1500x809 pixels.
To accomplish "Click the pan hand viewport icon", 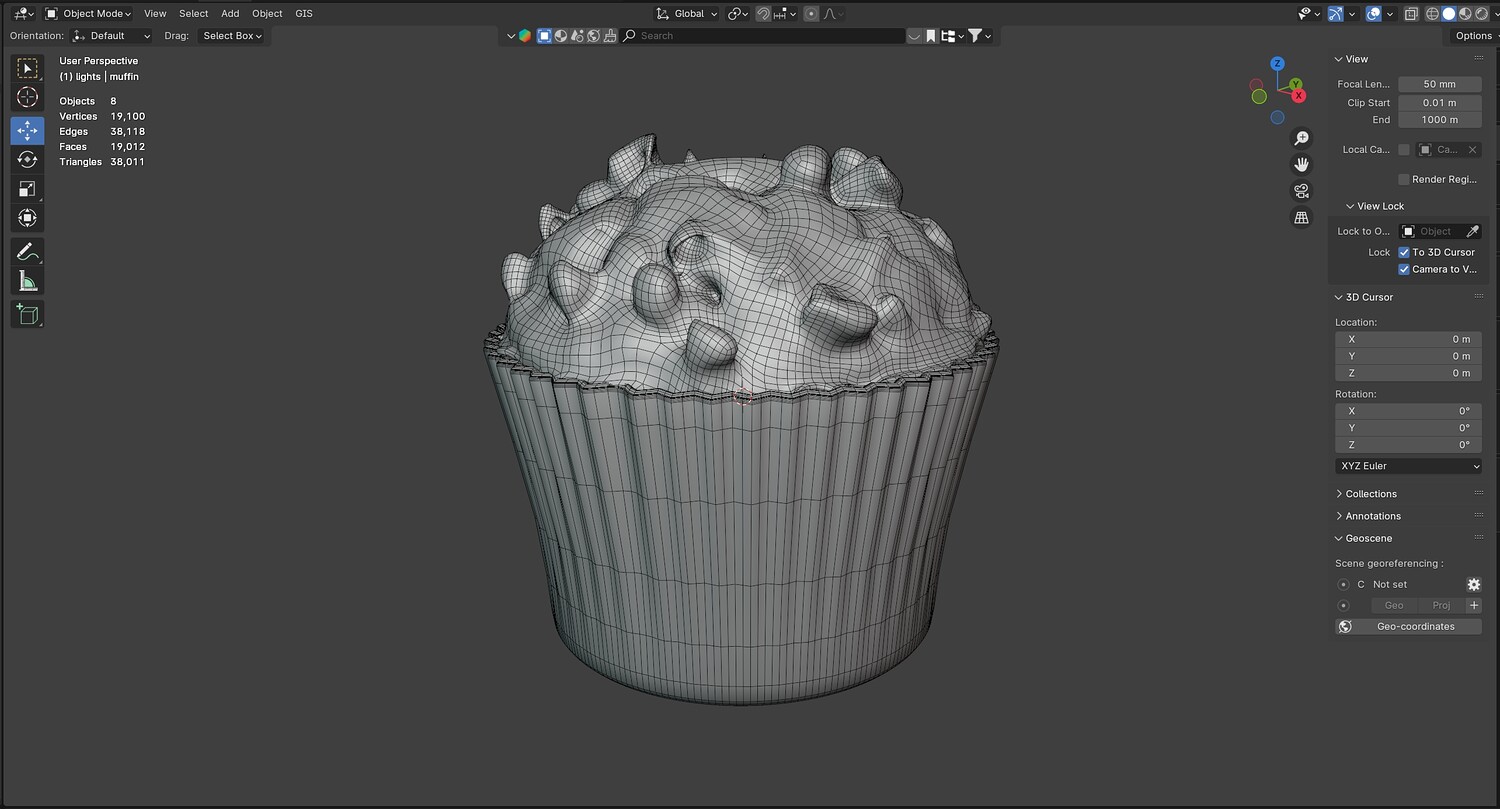I will pyautogui.click(x=1301, y=164).
